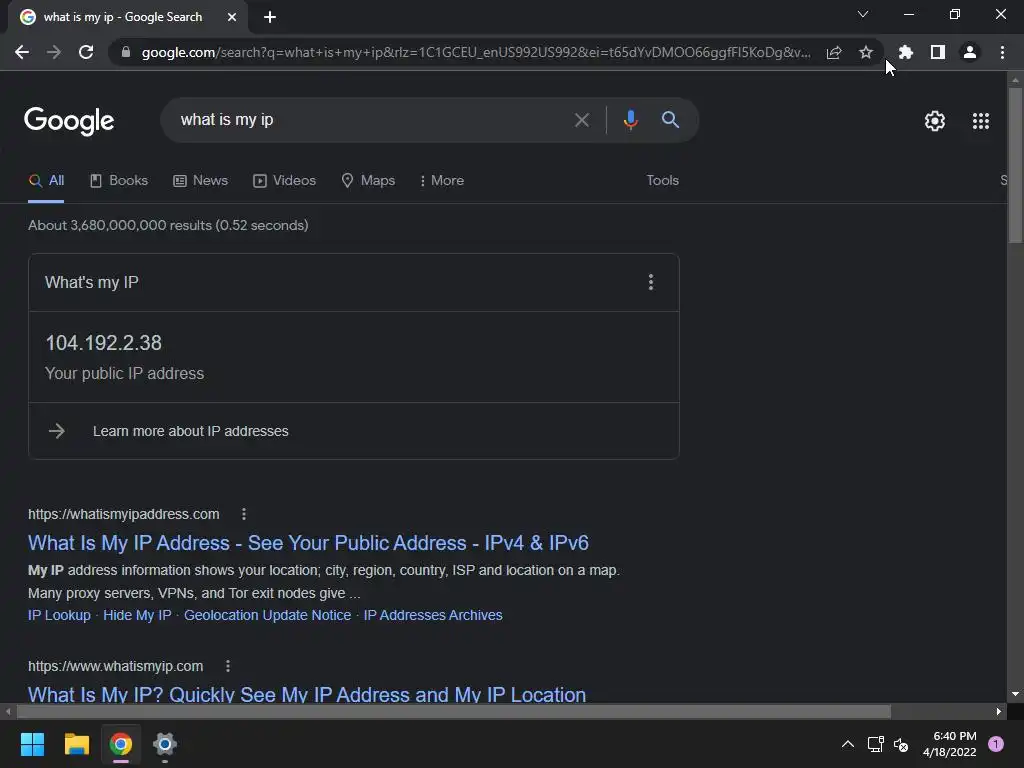This screenshot has width=1024, height=768.
Task: Start a search by voice
Action: pos(630,120)
